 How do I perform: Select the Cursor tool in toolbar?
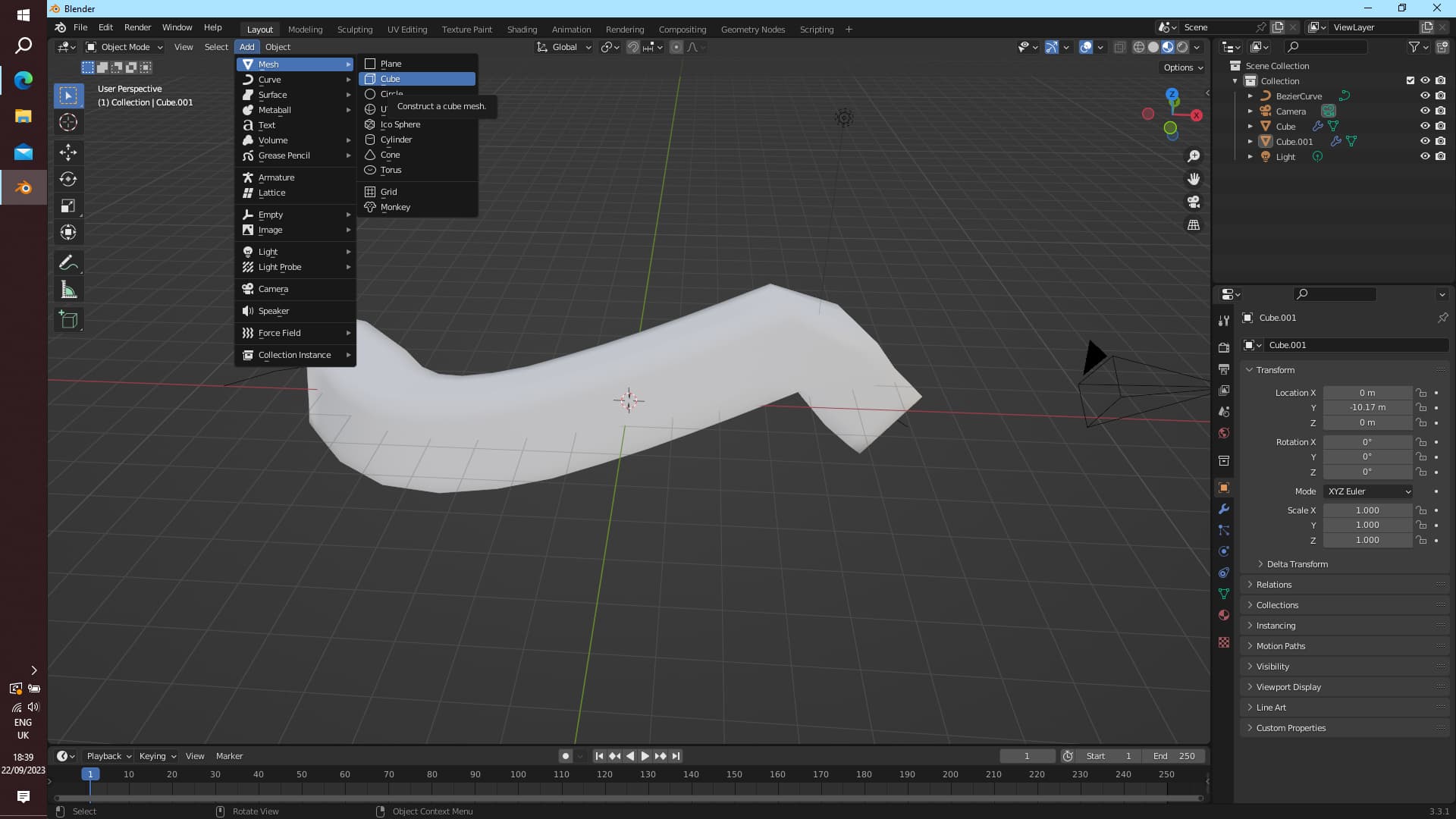[68, 122]
